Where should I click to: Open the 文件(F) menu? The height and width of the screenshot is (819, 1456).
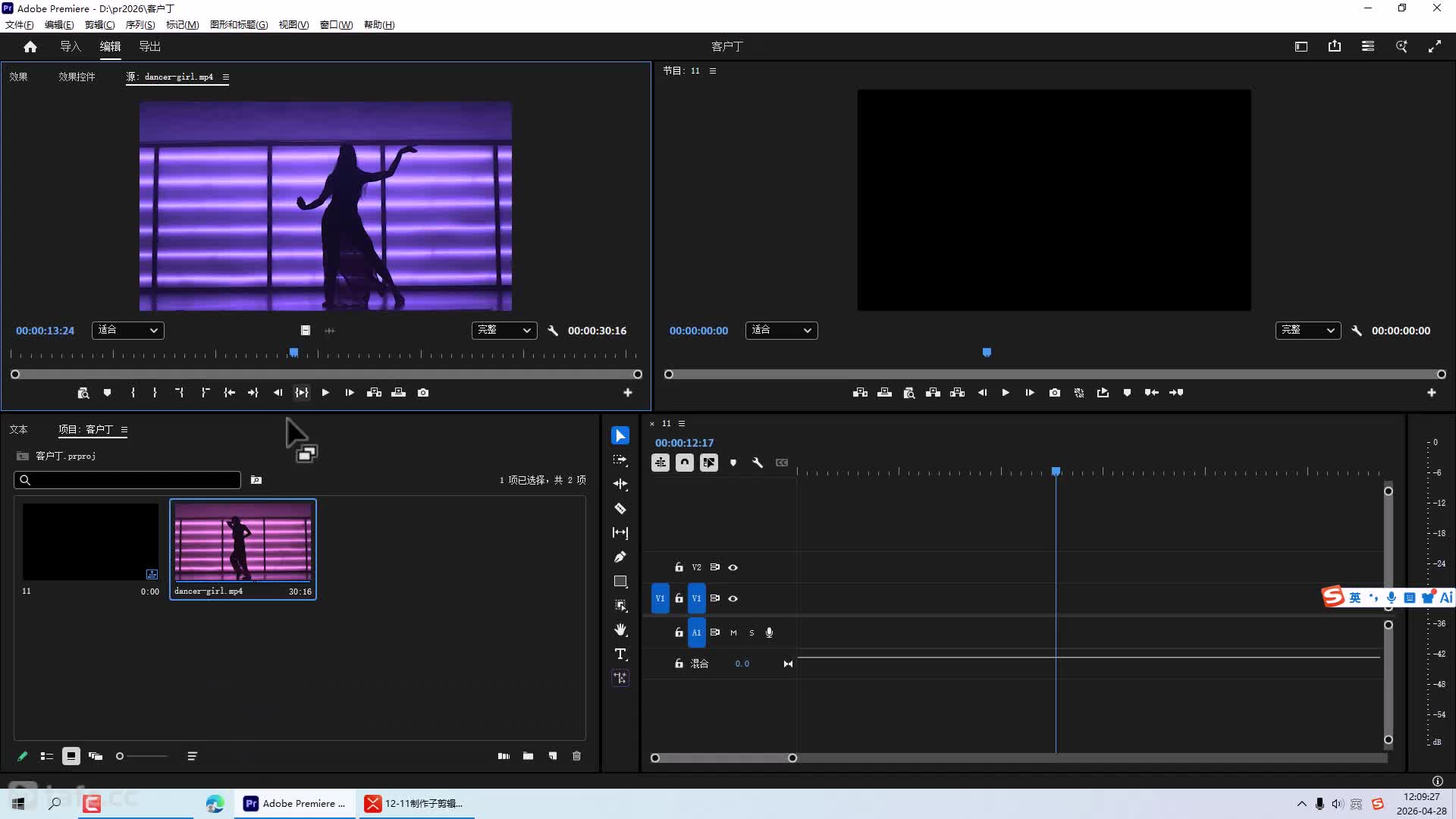(x=20, y=24)
